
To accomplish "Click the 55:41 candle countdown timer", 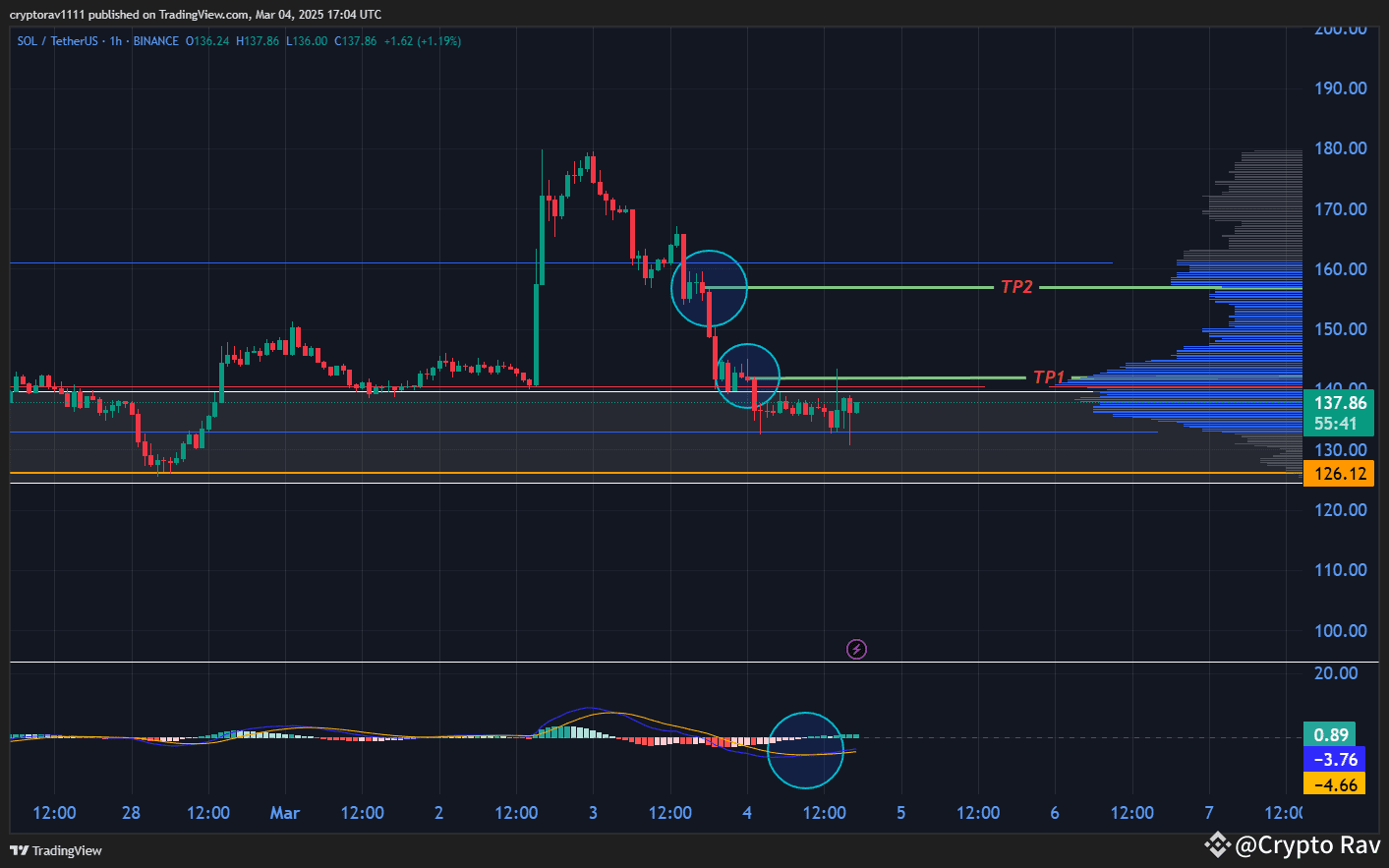I will [x=1335, y=424].
